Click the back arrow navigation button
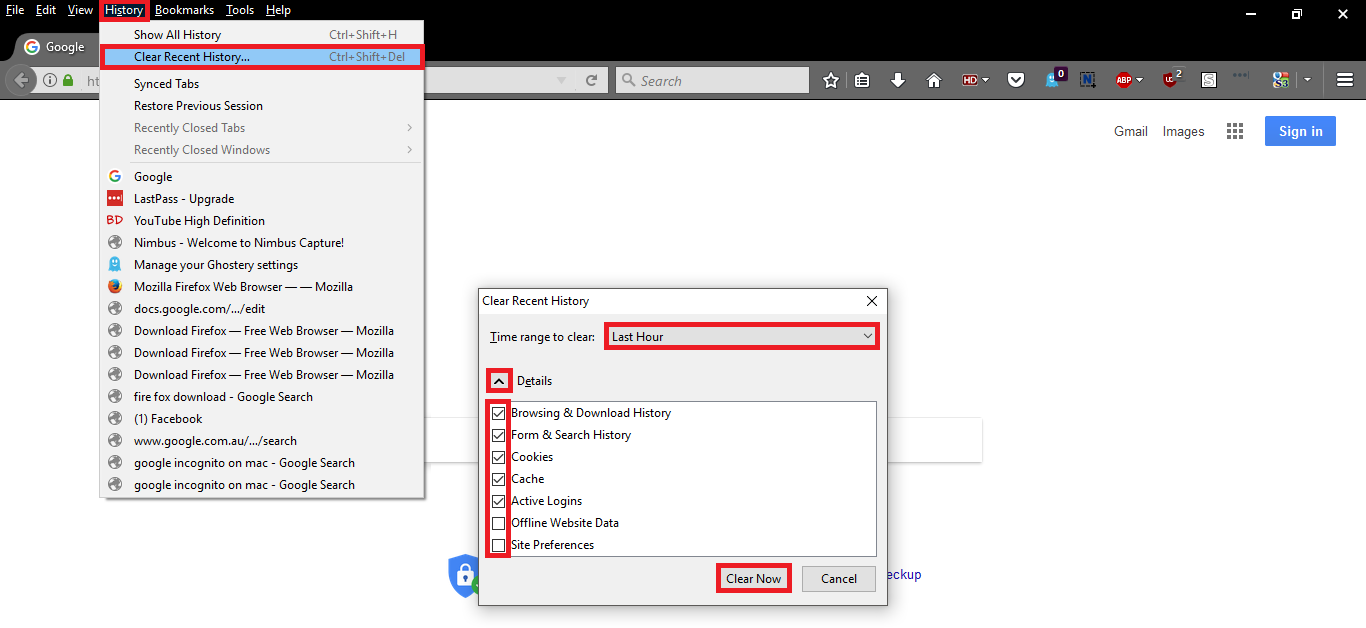 (x=21, y=80)
